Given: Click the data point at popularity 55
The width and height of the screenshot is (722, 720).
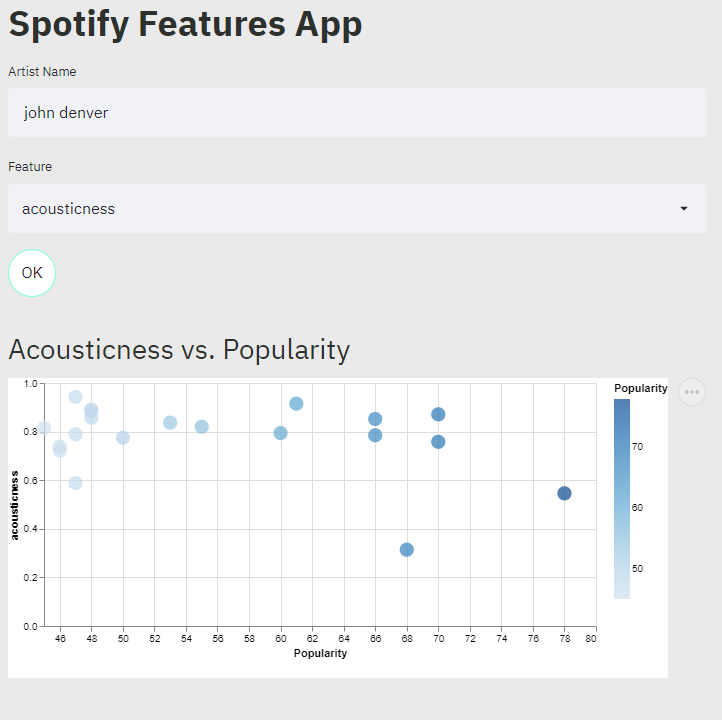Looking at the screenshot, I should pyautogui.click(x=202, y=426).
